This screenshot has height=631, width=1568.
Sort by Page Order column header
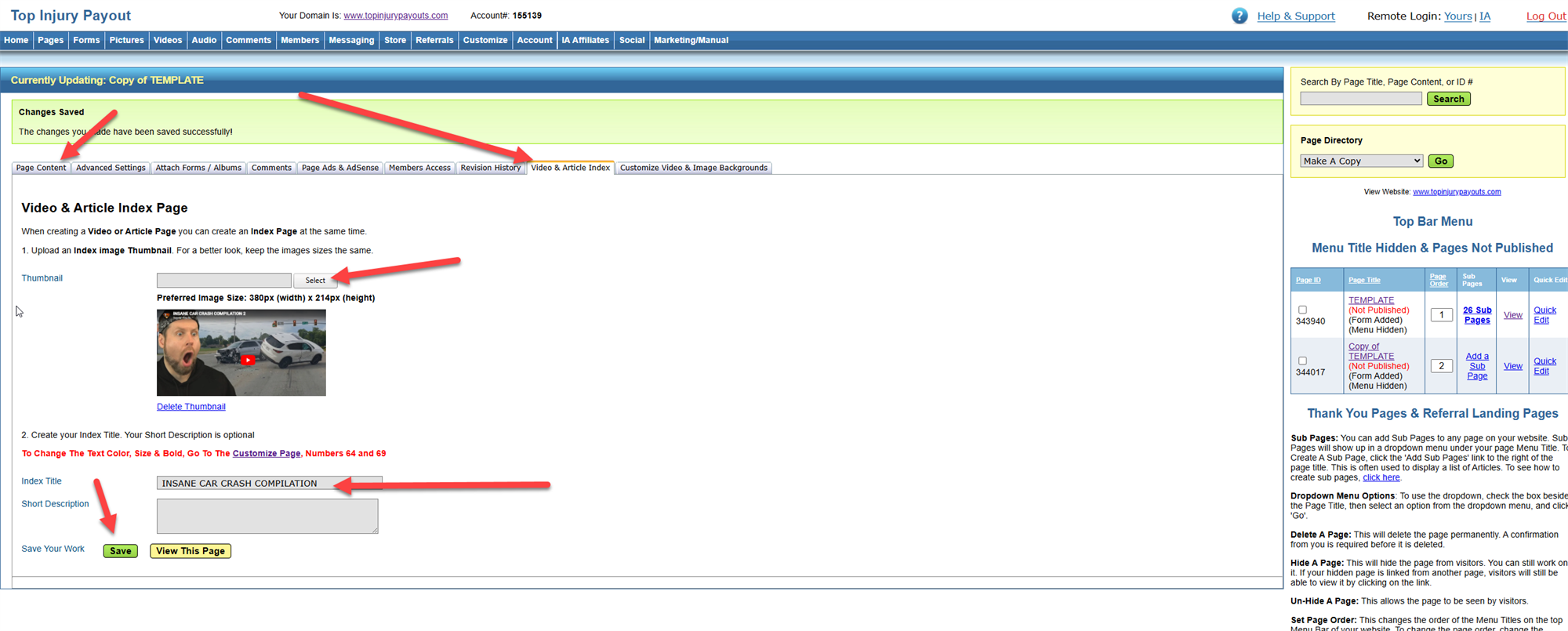[x=1439, y=280]
